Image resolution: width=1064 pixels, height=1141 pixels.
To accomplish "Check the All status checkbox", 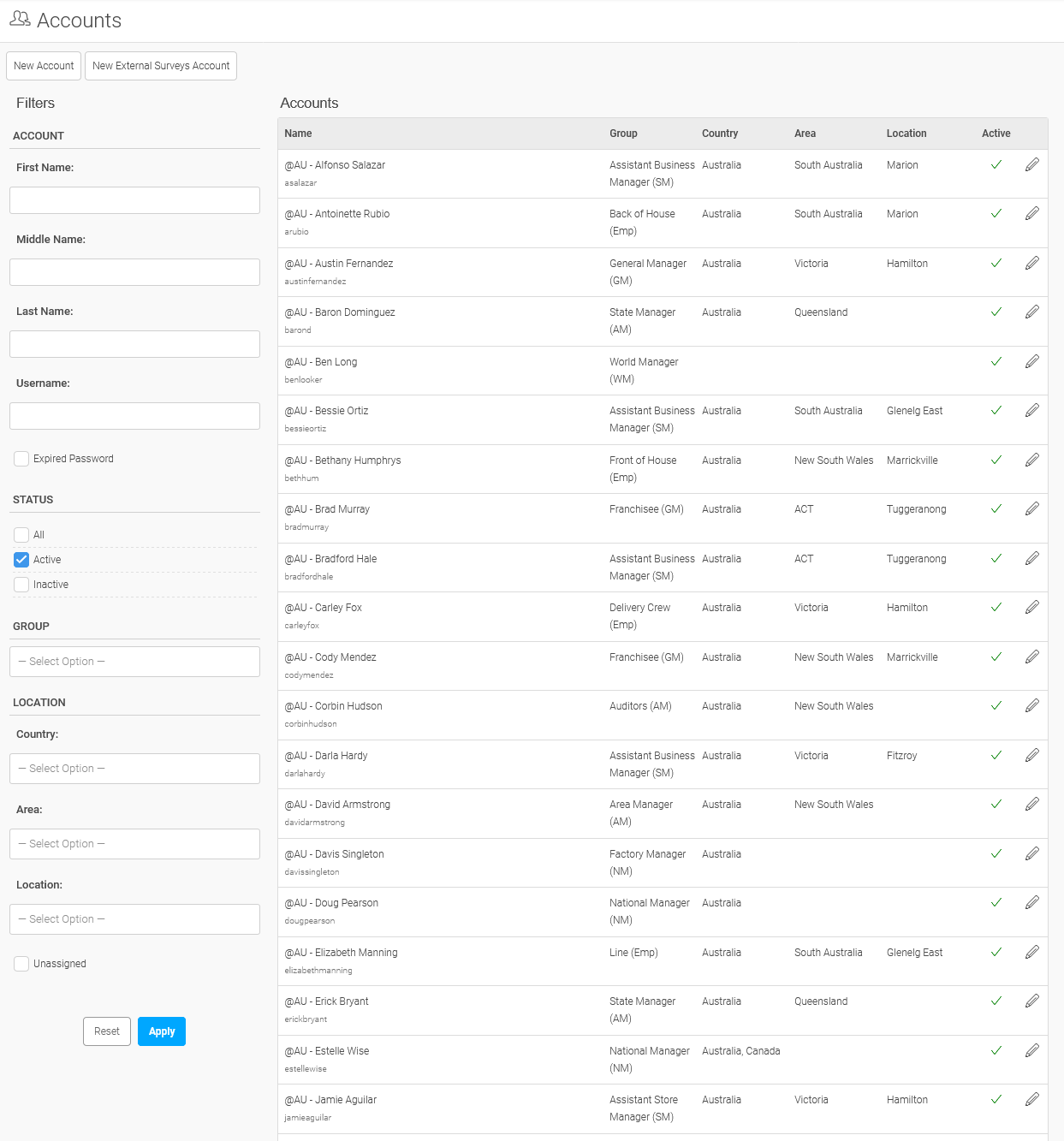I will tap(21, 535).
